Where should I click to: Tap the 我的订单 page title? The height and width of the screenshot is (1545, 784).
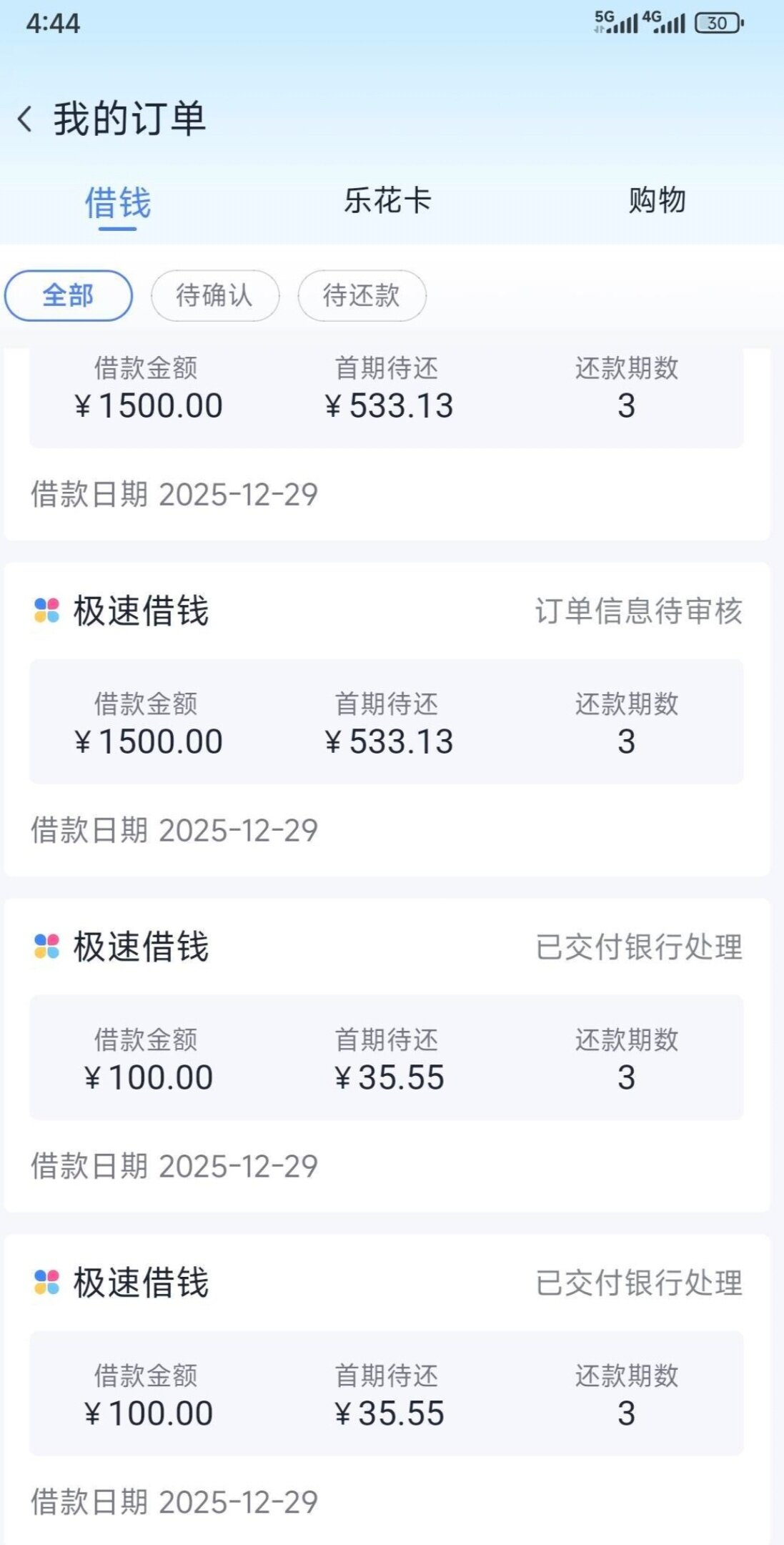pyautogui.click(x=129, y=119)
